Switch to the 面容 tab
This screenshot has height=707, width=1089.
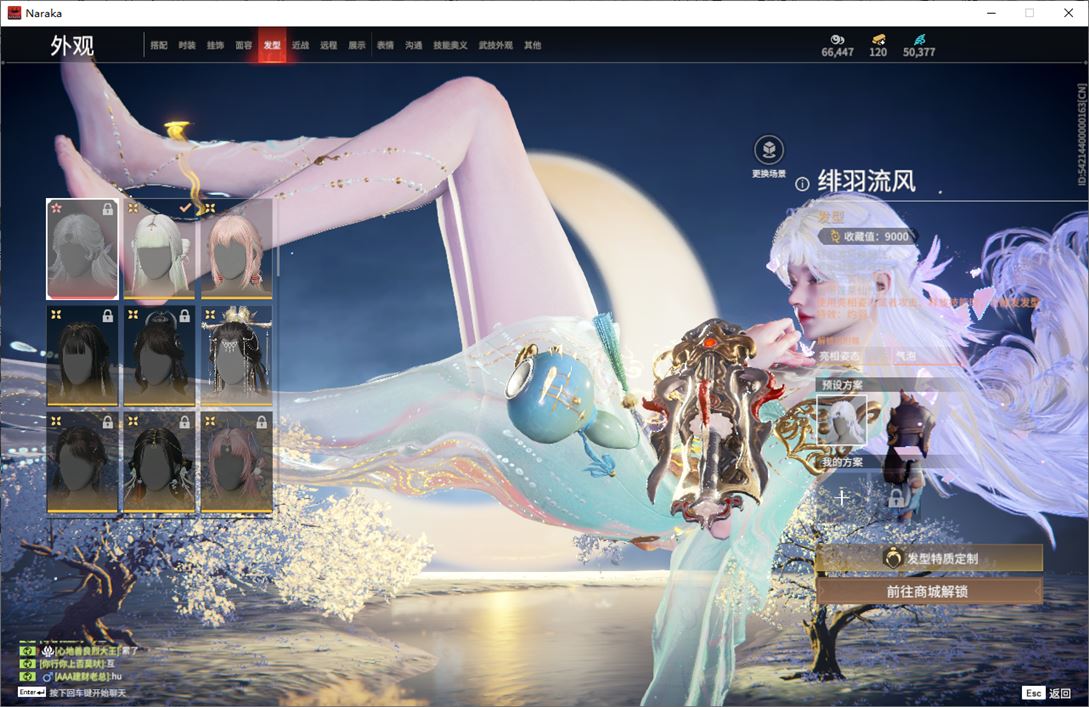tap(244, 45)
